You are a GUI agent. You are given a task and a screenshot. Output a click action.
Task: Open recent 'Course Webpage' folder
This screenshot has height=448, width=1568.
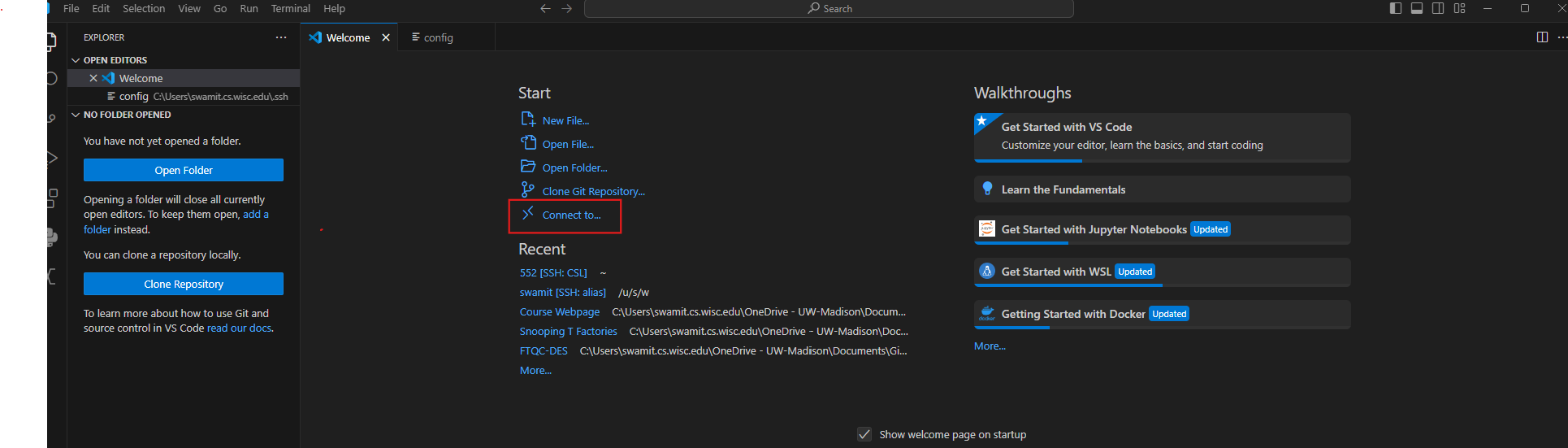click(x=560, y=311)
